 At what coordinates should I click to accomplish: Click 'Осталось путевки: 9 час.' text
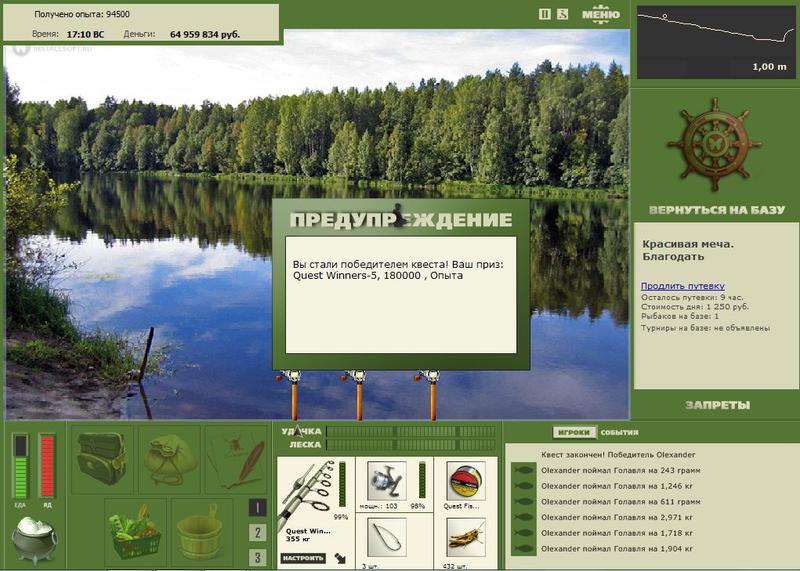click(692, 297)
